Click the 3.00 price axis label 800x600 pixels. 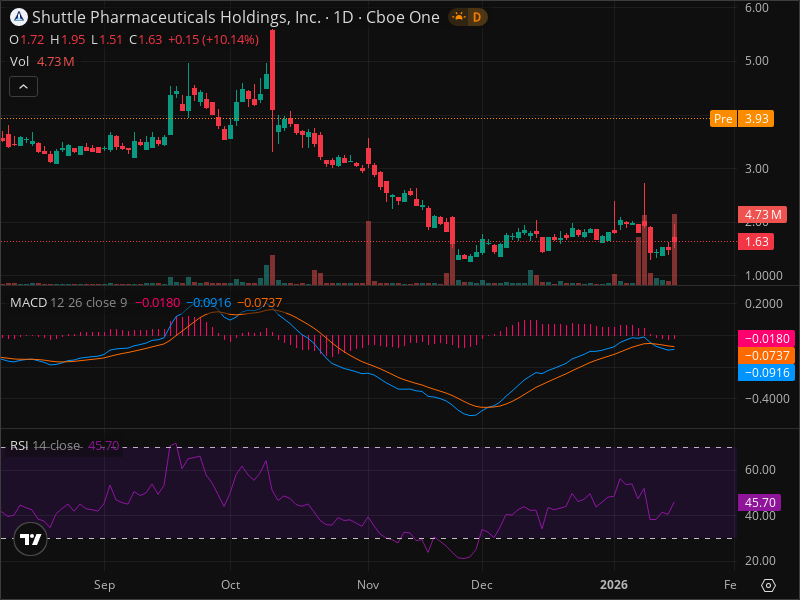point(757,169)
